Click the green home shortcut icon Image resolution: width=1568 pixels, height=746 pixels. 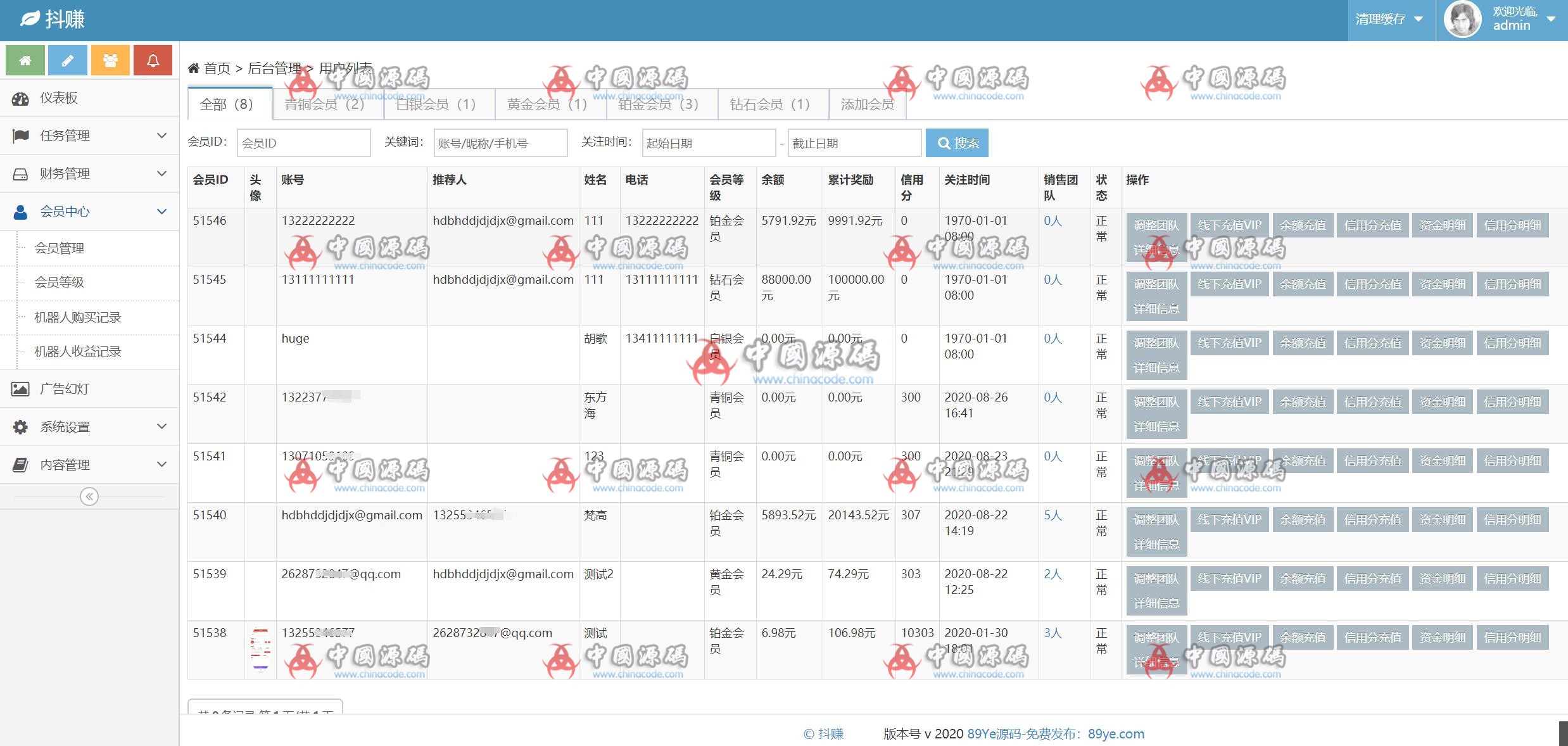pyautogui.click(x=25, y=60)
